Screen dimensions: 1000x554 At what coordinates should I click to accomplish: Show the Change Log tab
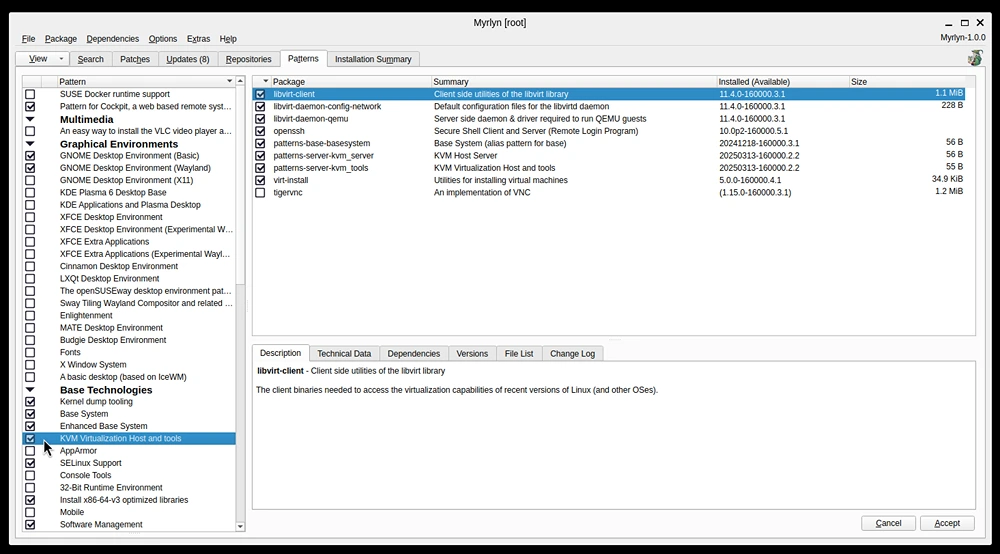(573, 354)
